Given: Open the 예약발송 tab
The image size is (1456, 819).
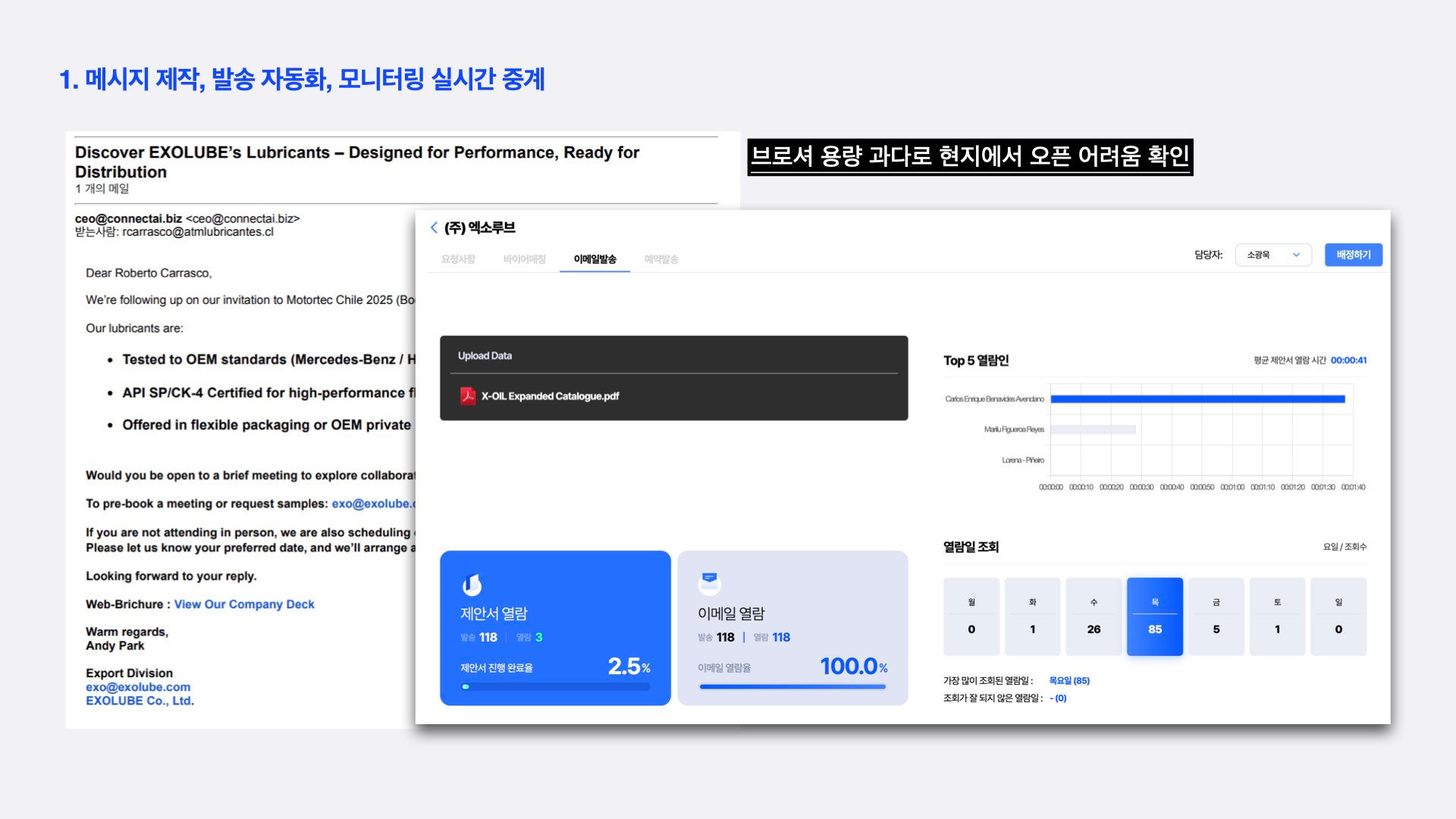Looking at the screenshot, I should coord(661,259).
